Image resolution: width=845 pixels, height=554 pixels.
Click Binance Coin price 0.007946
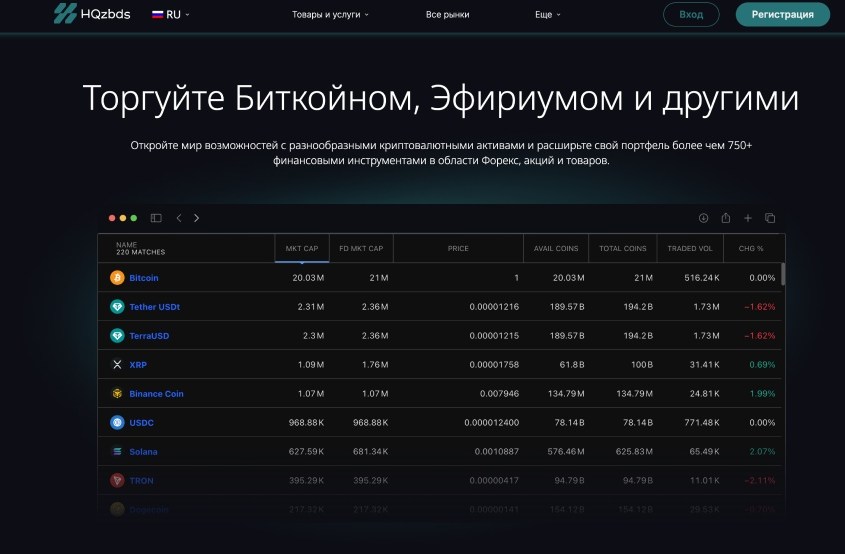click(x=500, y=394)
